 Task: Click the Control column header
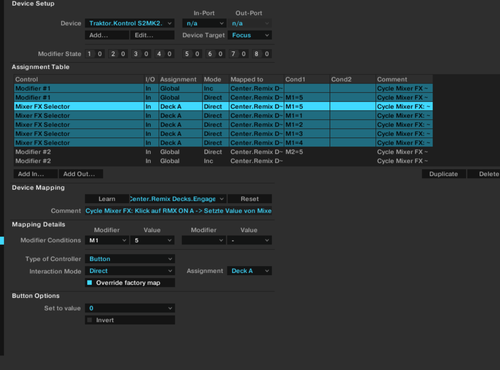click(x=79, y=79)
